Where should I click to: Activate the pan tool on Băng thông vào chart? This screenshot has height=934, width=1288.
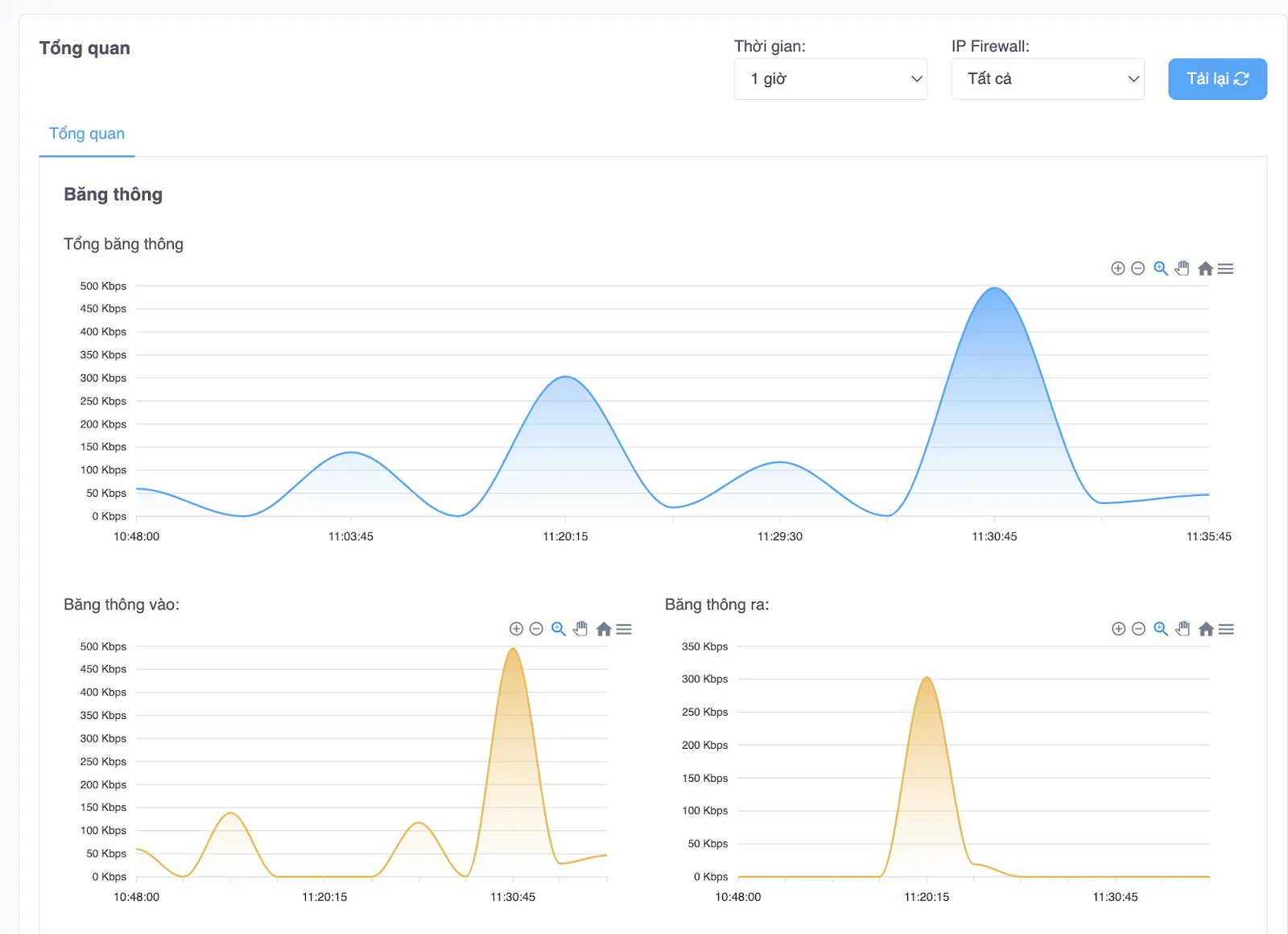(580, 629)
